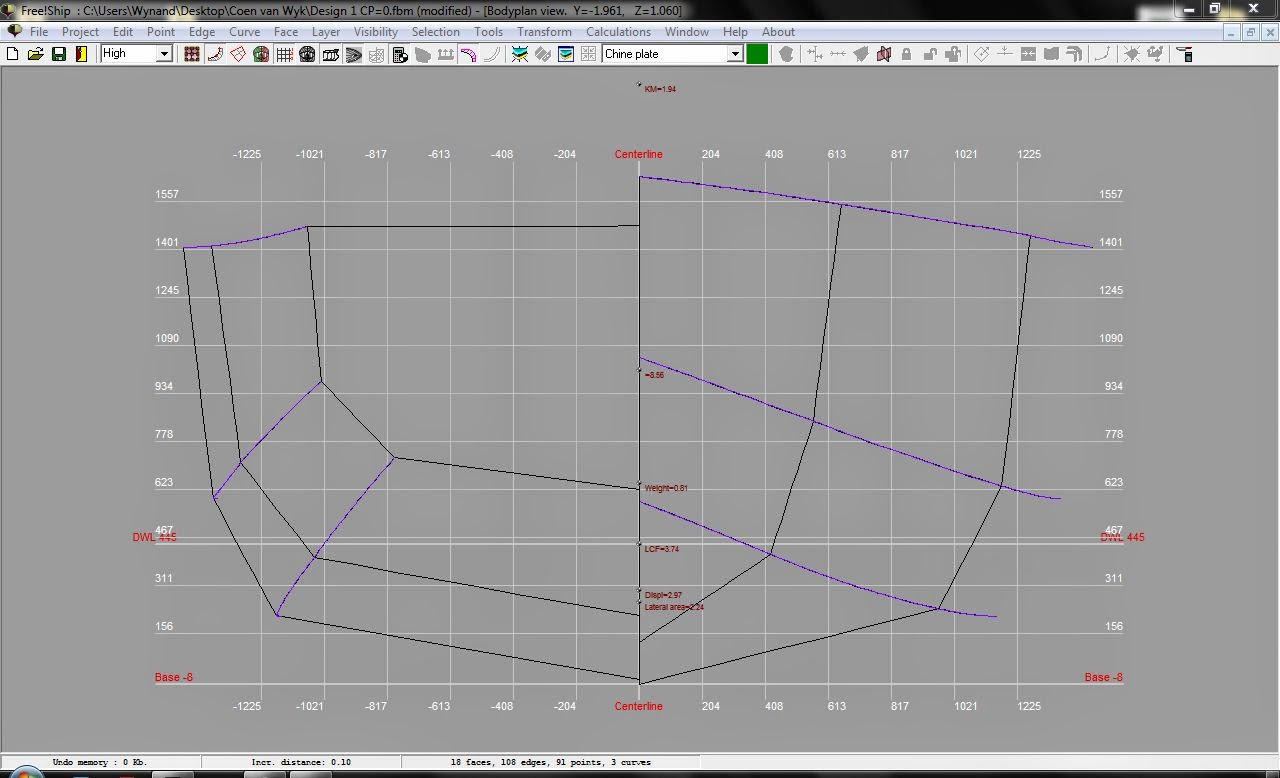The height and width of the screenshot is (778, 1280).
Task: Open the Selection menu
Action: [436, 32]
